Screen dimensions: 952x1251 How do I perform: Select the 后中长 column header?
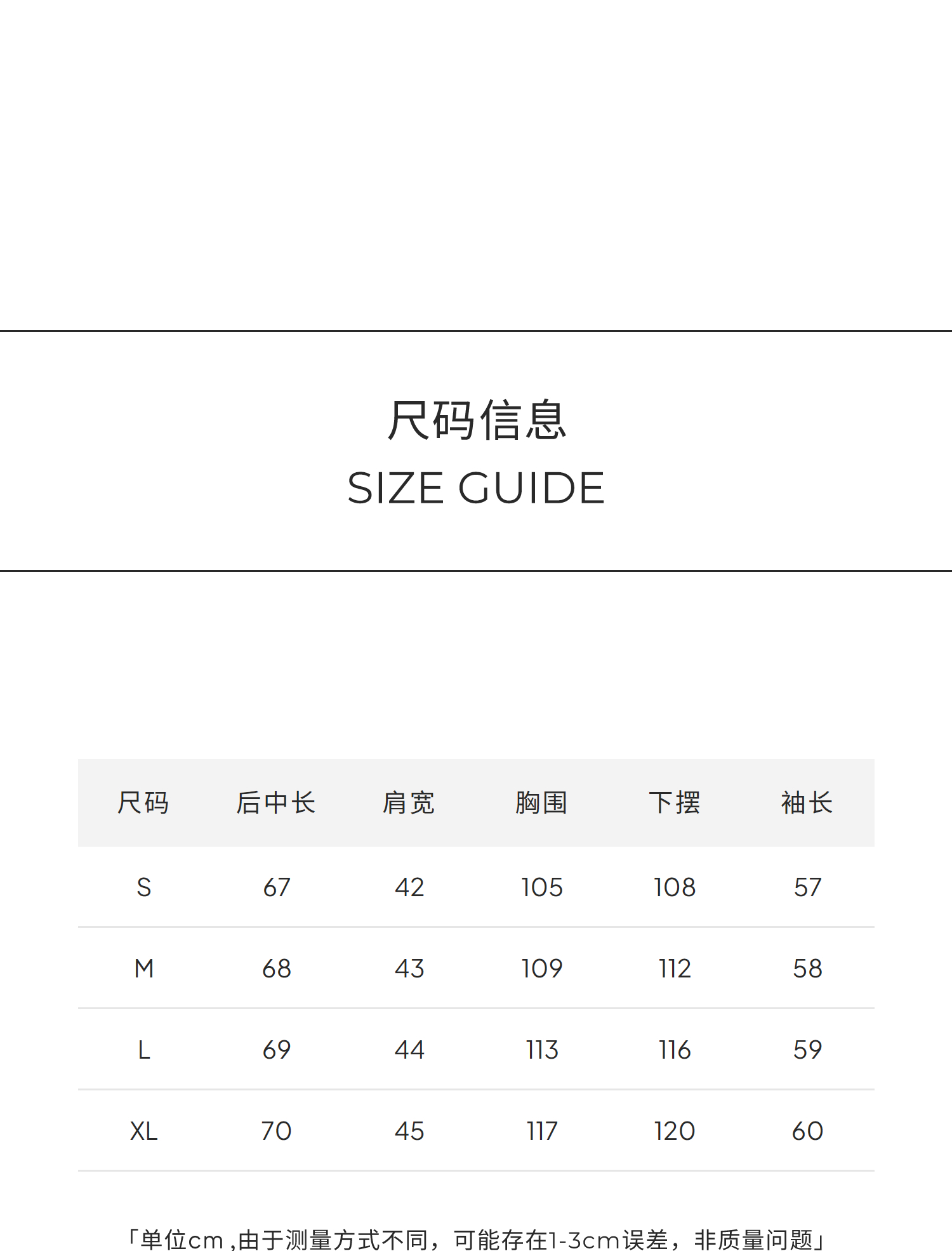[x=276, y=803]
